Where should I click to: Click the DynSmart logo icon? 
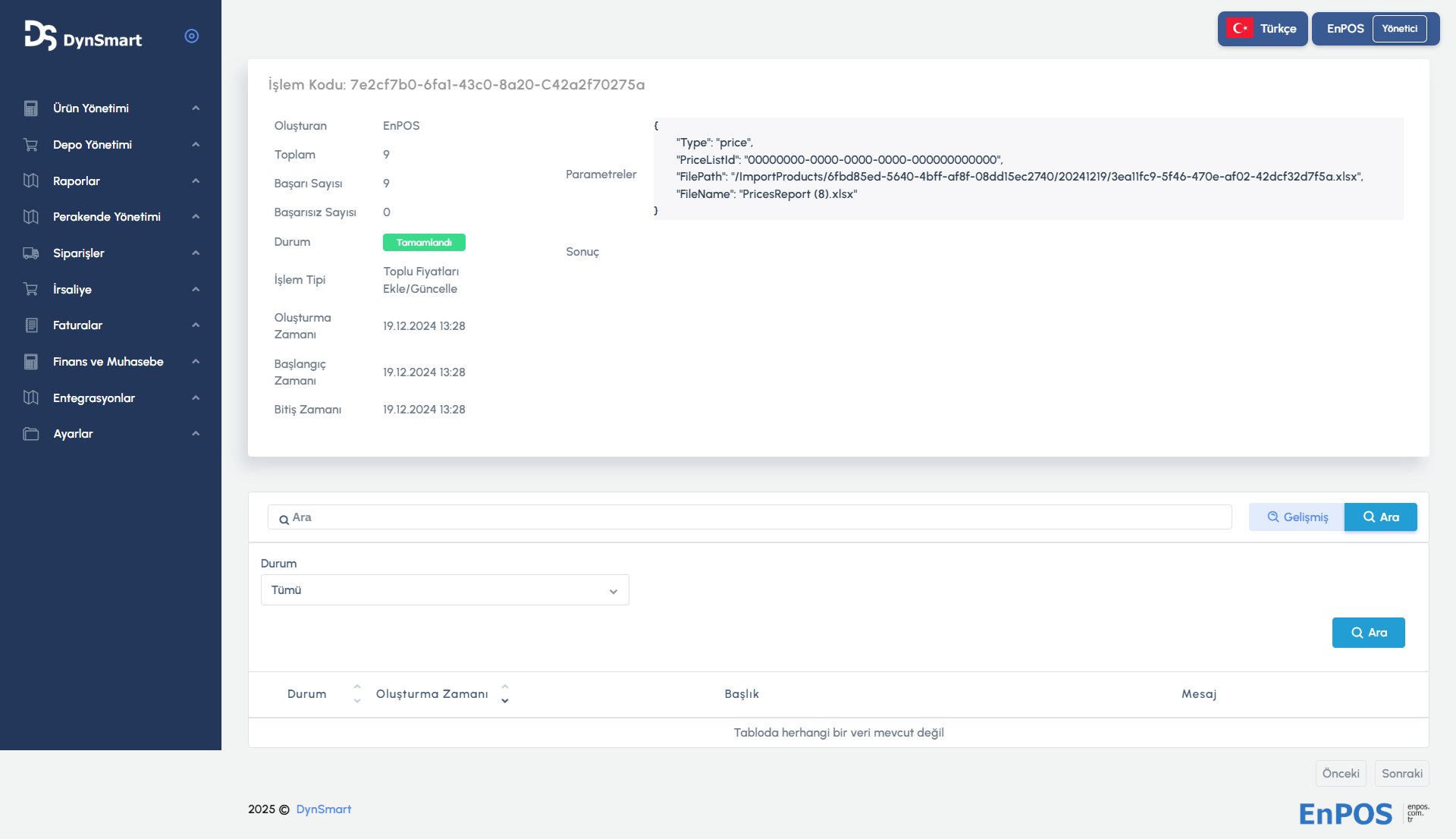[40, 36]
